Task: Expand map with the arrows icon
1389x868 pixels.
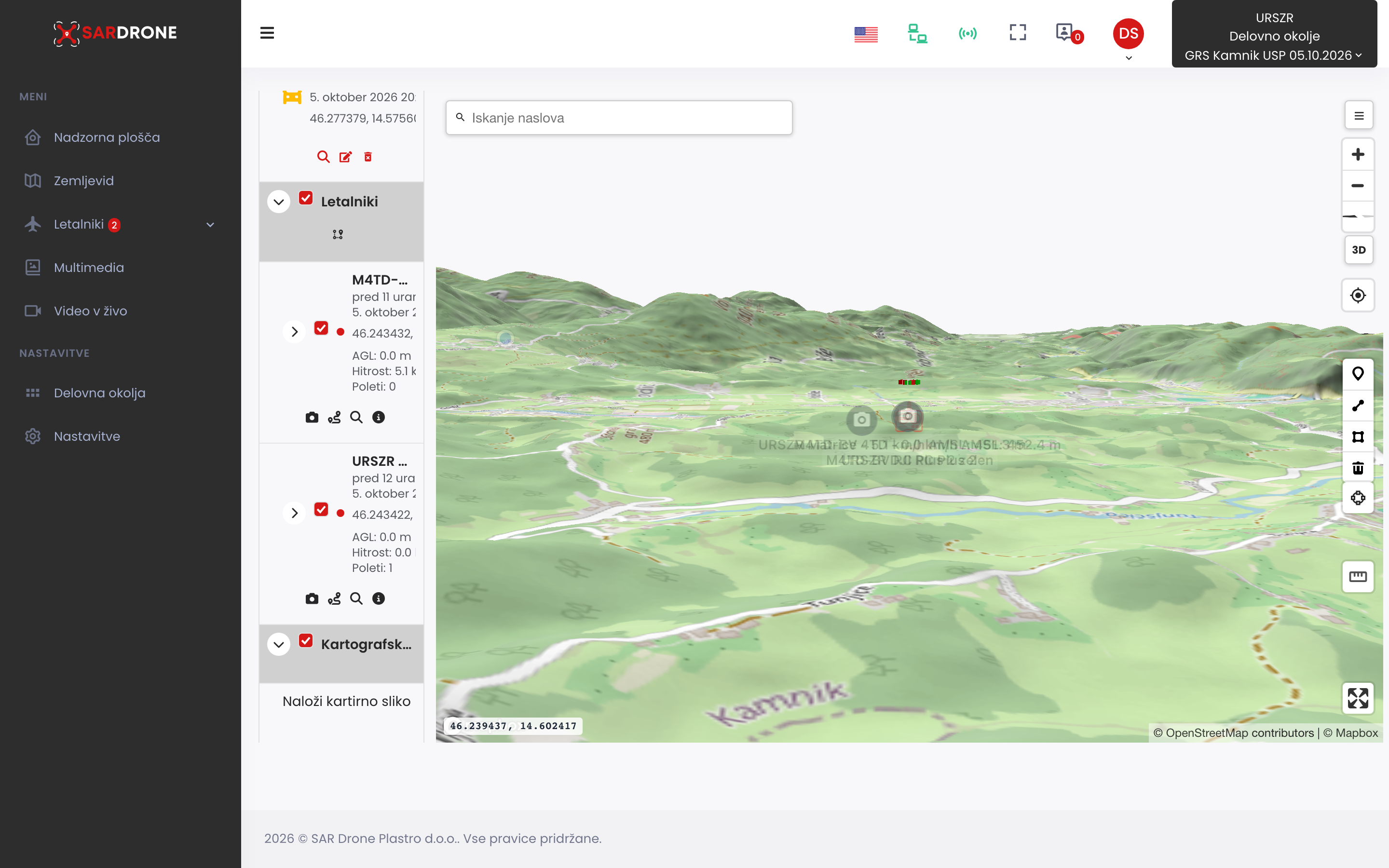Action: (x=1358, y=698)
